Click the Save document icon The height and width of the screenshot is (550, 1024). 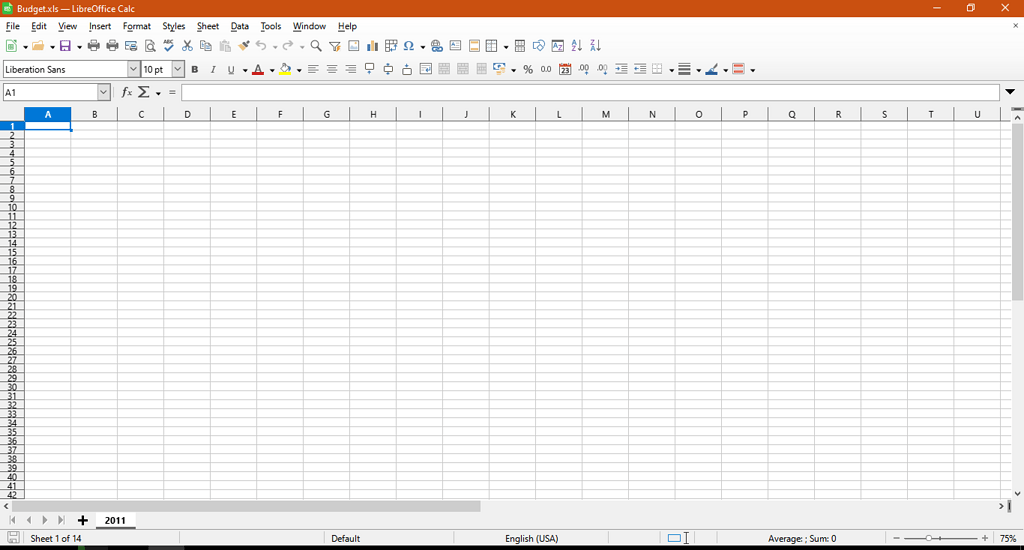pyautogui.click(x=65, y=46)
